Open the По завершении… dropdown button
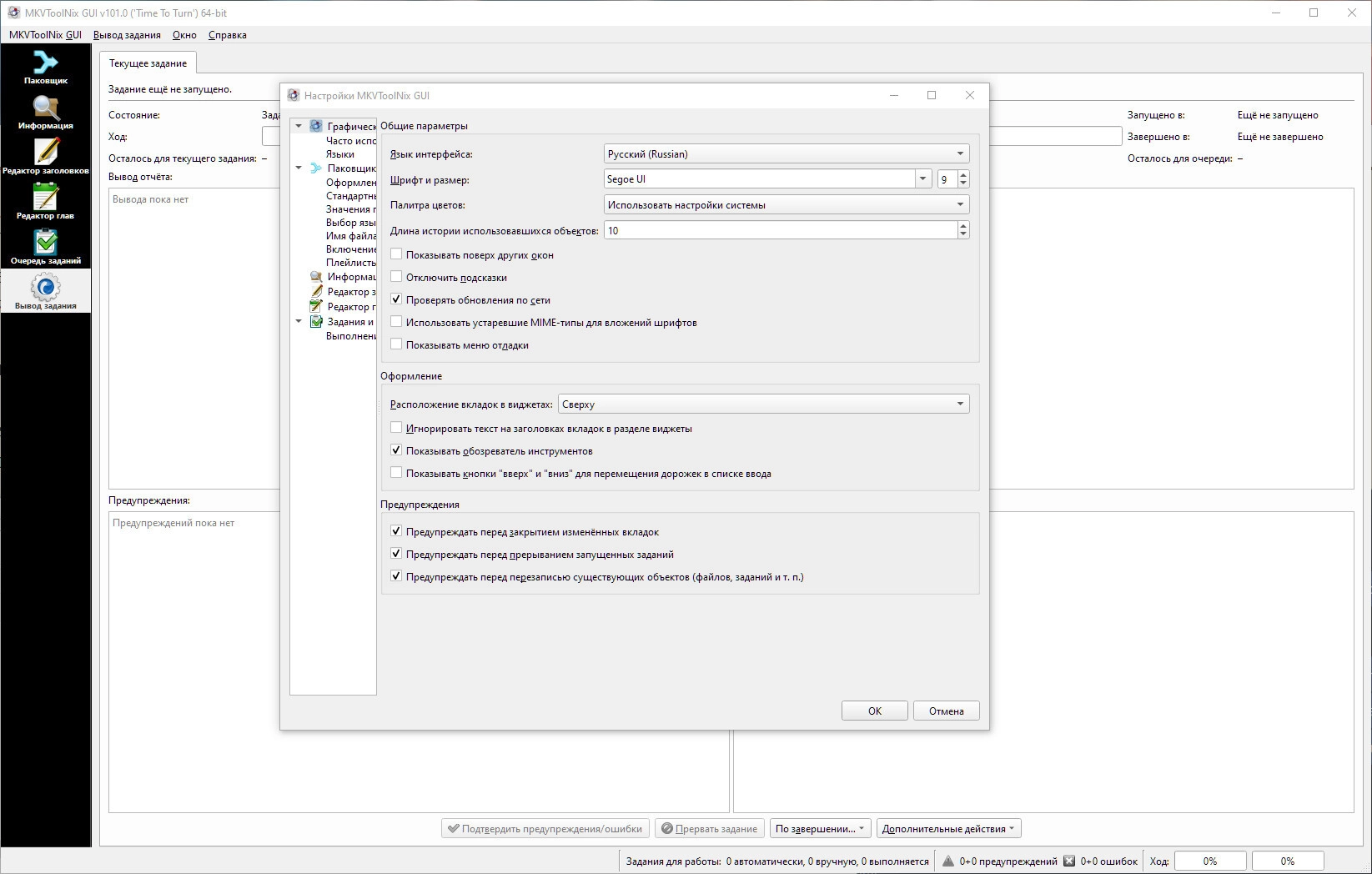Viewport: 1372px width, 874px height. (821, 828)
